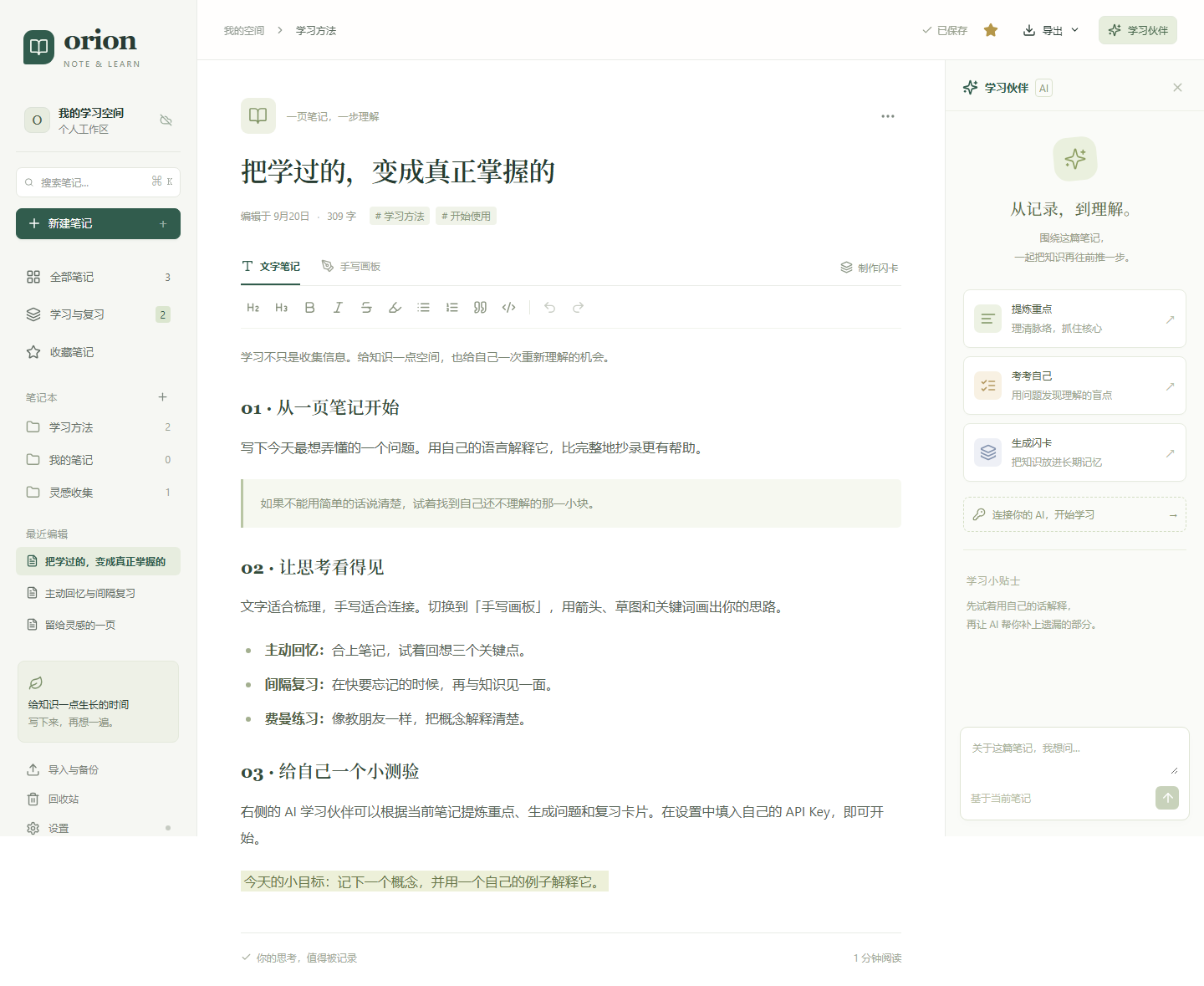
Task: Click the note title 把学过的，变成真正掌握的
Action: [x=398, y=171]
